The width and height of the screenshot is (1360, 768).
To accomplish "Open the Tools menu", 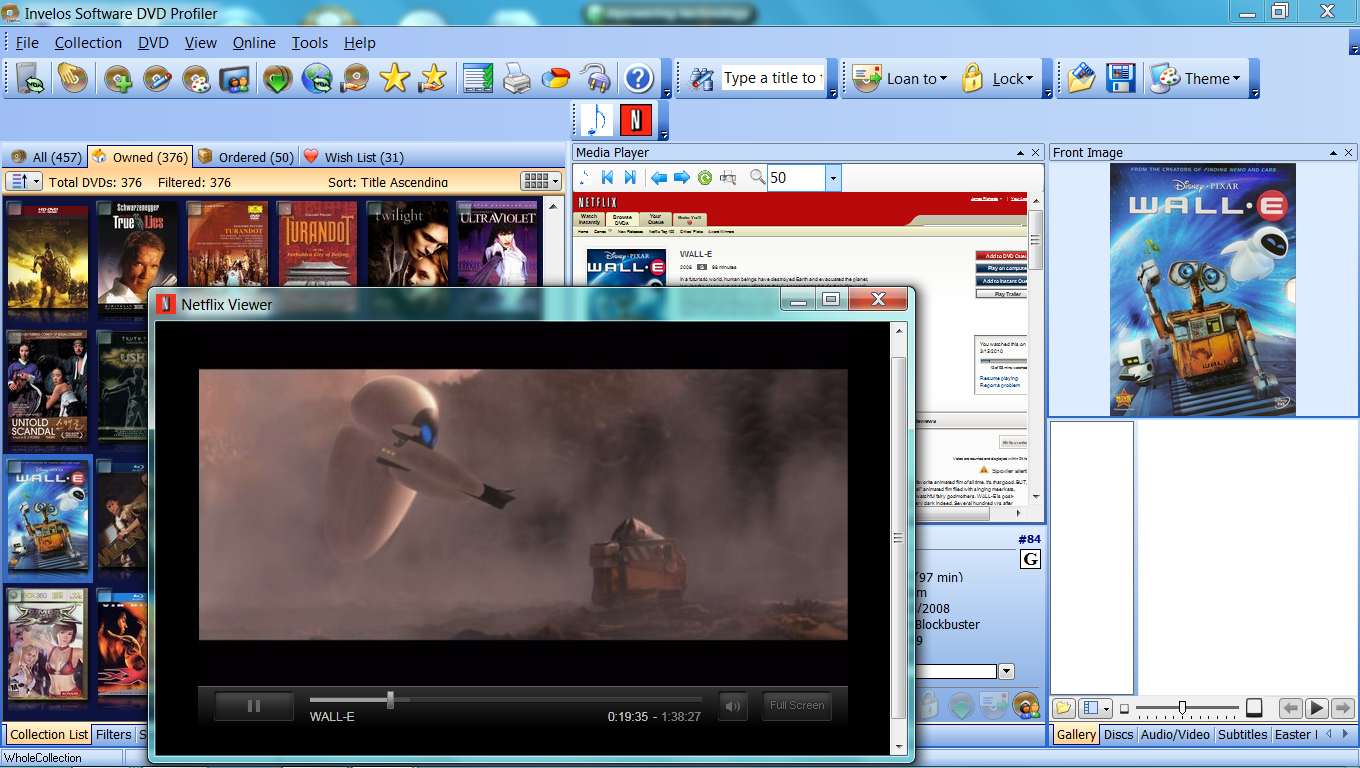I will [x=310, y=43].
